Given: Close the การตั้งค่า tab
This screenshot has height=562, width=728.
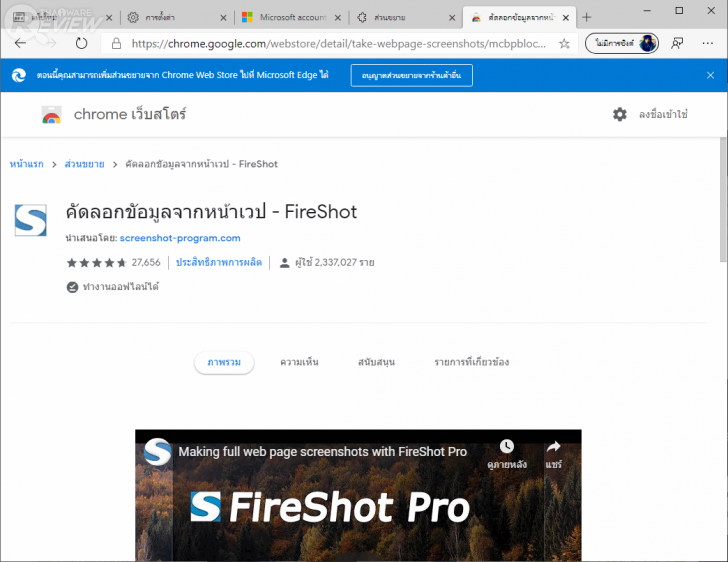Looking at the screenshot, I should (x=223, y=18).
